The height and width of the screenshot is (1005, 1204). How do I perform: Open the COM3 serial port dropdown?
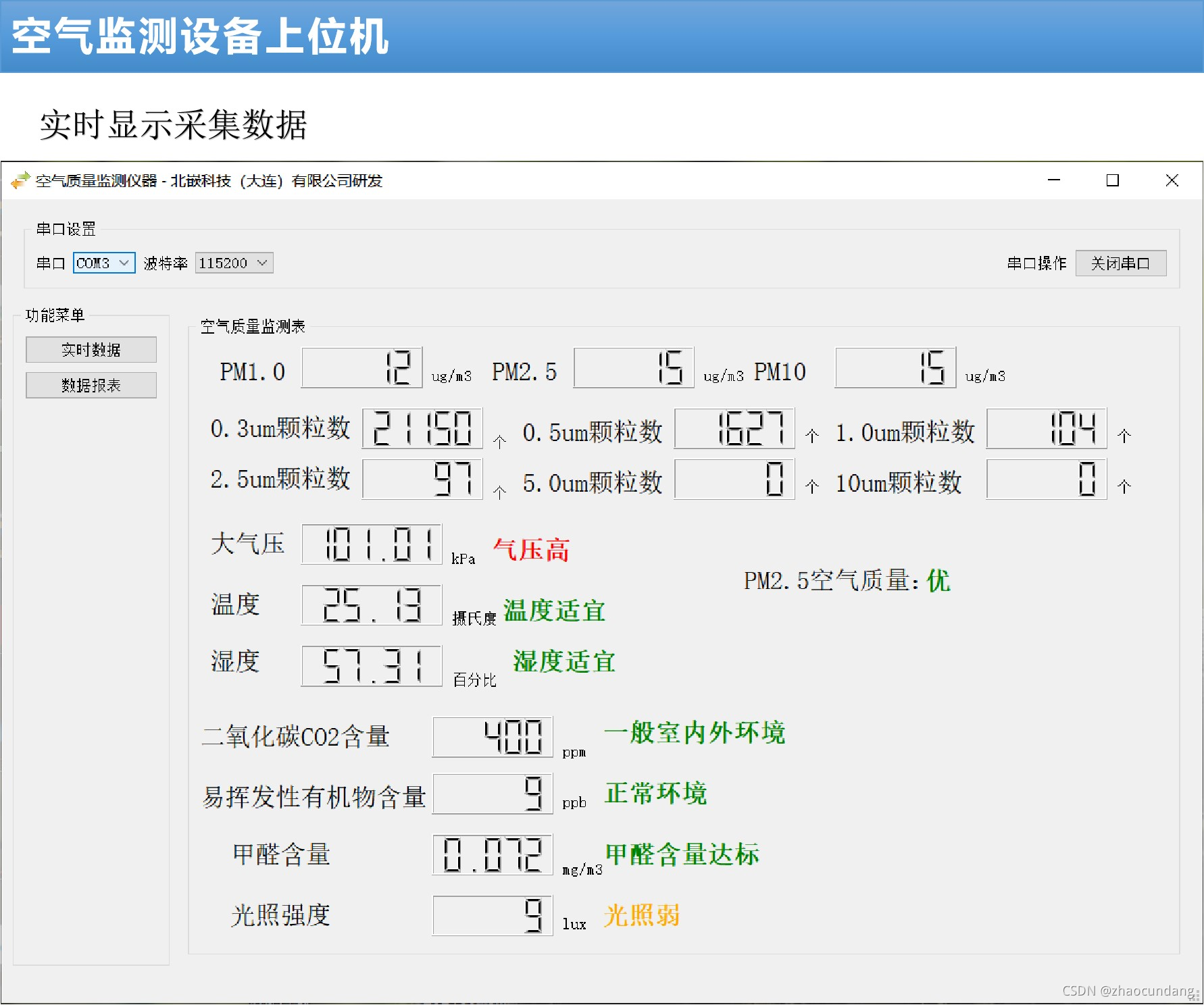[104, 263]
